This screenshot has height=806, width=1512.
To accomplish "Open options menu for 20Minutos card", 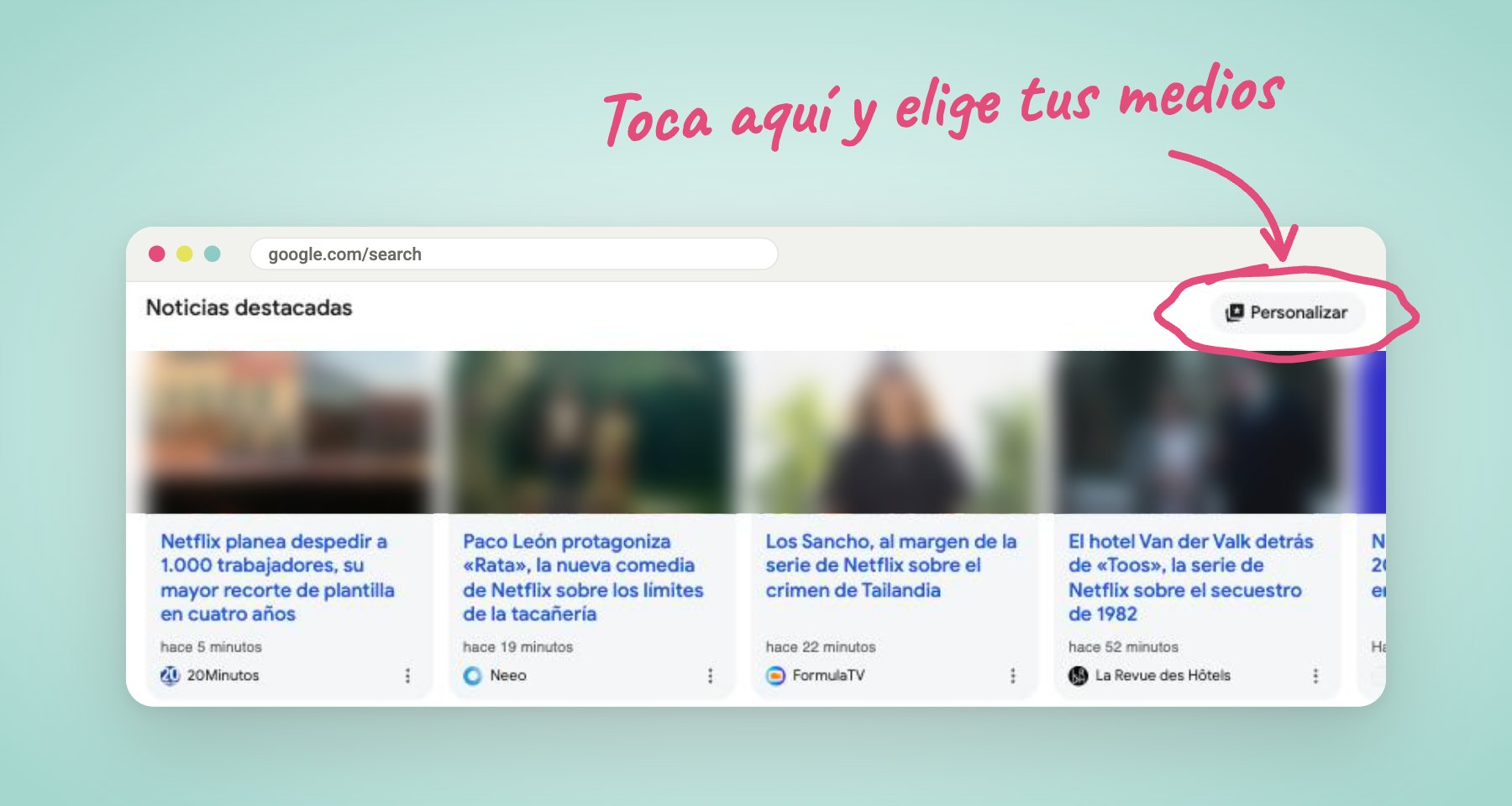I will pyautogui.click(x=407, y=675).
